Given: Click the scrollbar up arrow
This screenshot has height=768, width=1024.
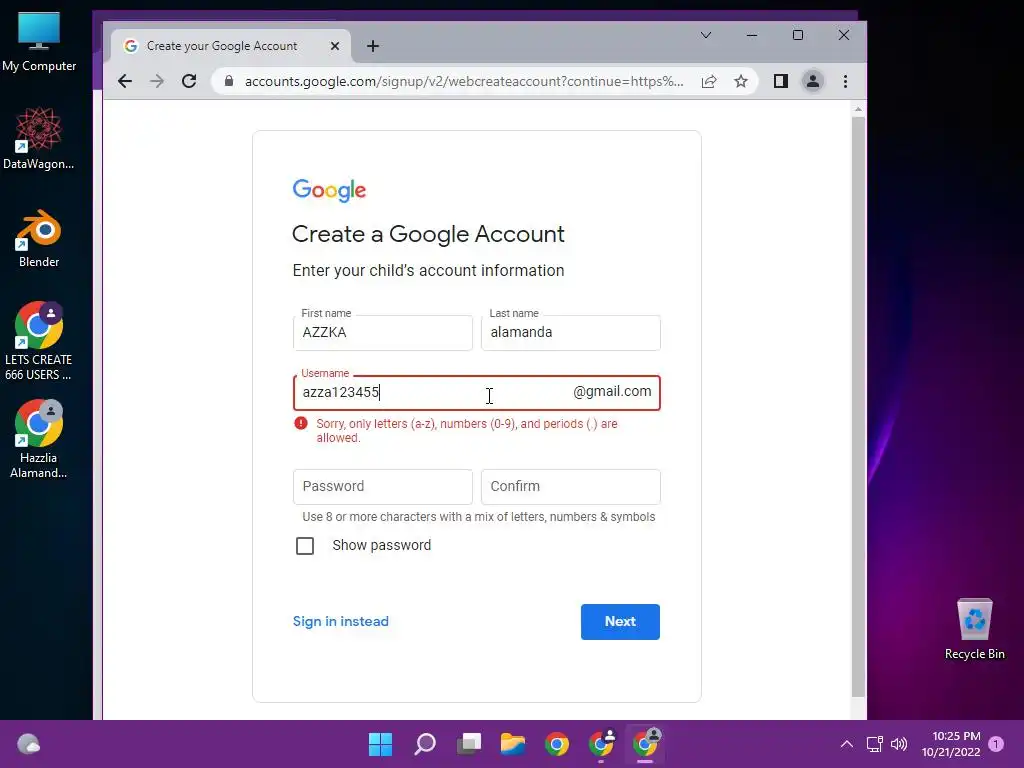Looking at the screenshot, I should point(858,109).
